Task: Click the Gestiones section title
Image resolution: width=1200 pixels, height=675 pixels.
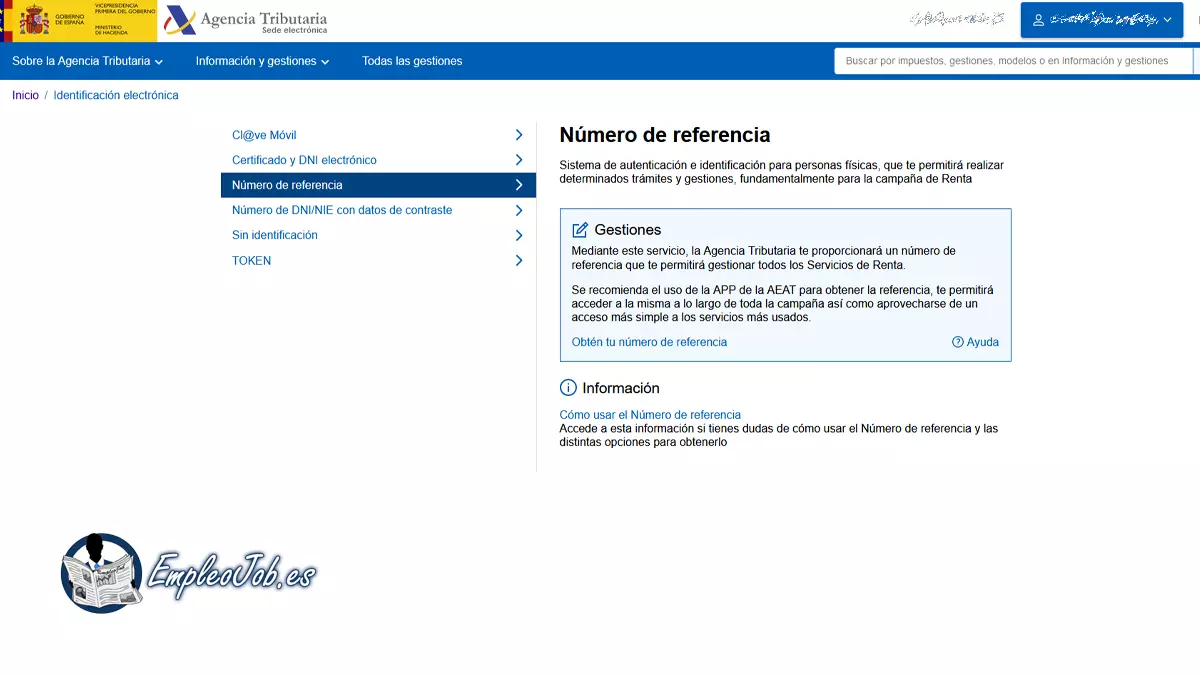Action: (x=628, y=230)
